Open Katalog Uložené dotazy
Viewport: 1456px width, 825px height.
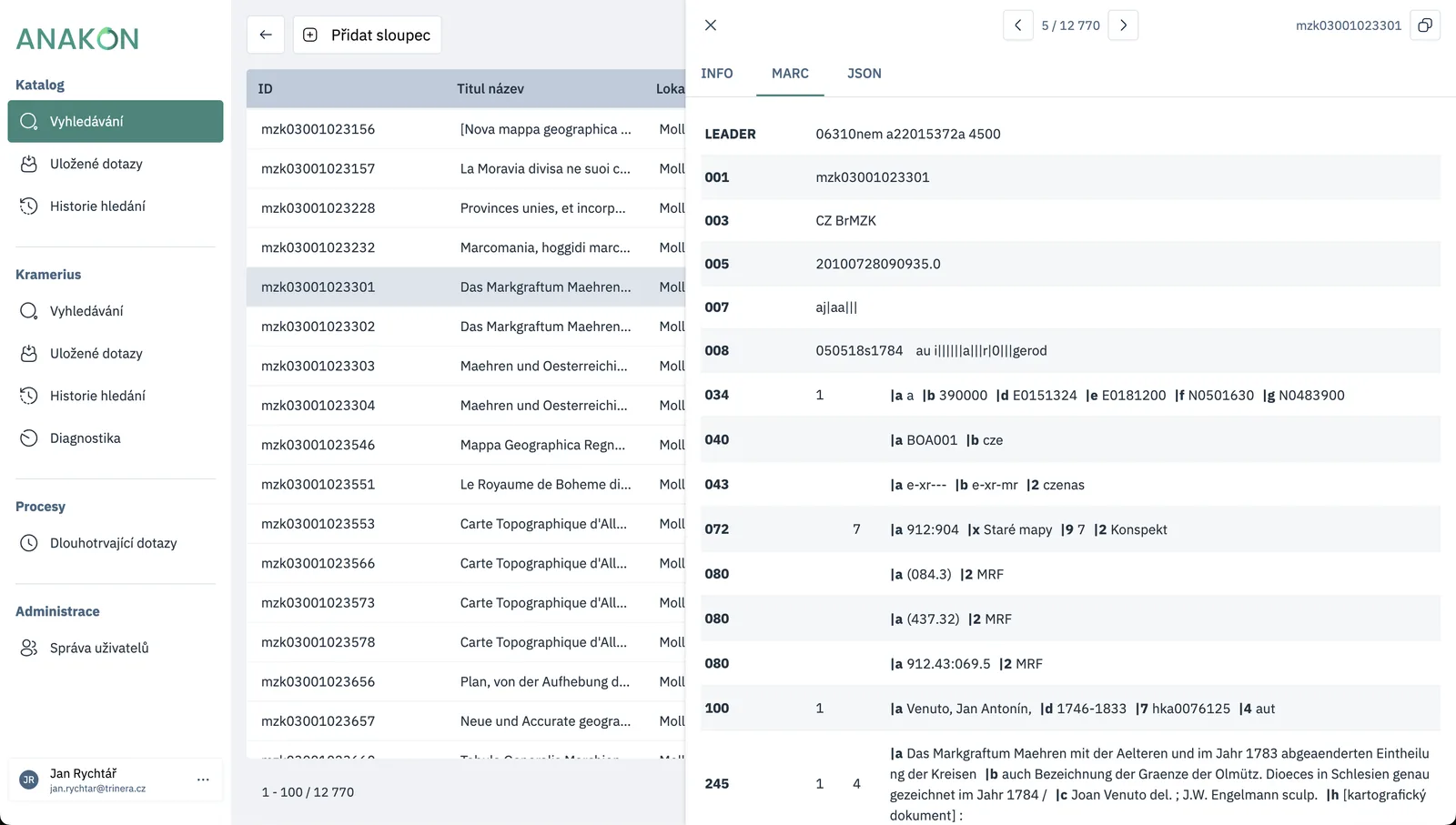[116, 164]
